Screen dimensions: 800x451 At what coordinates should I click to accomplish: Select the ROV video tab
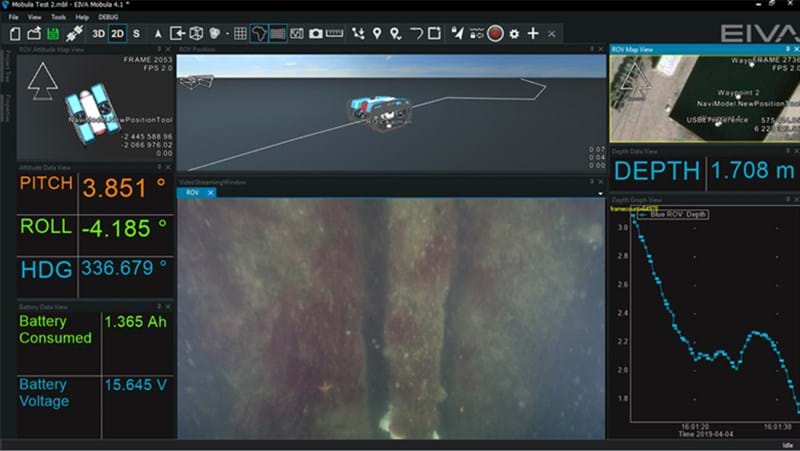point(193,192)
